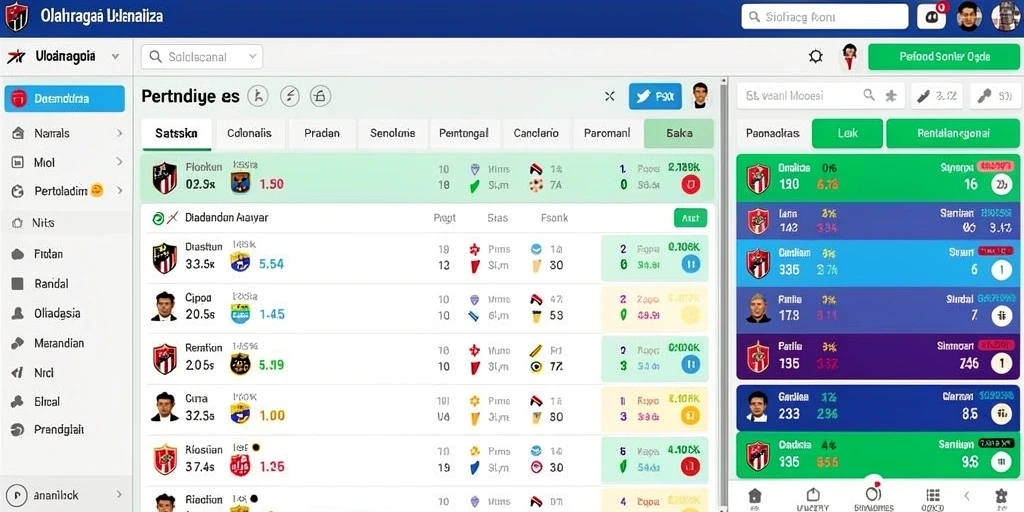Screen dimensions: 1024x512
Task: Open the club crest logo in the header
Action: coord(16,17)
